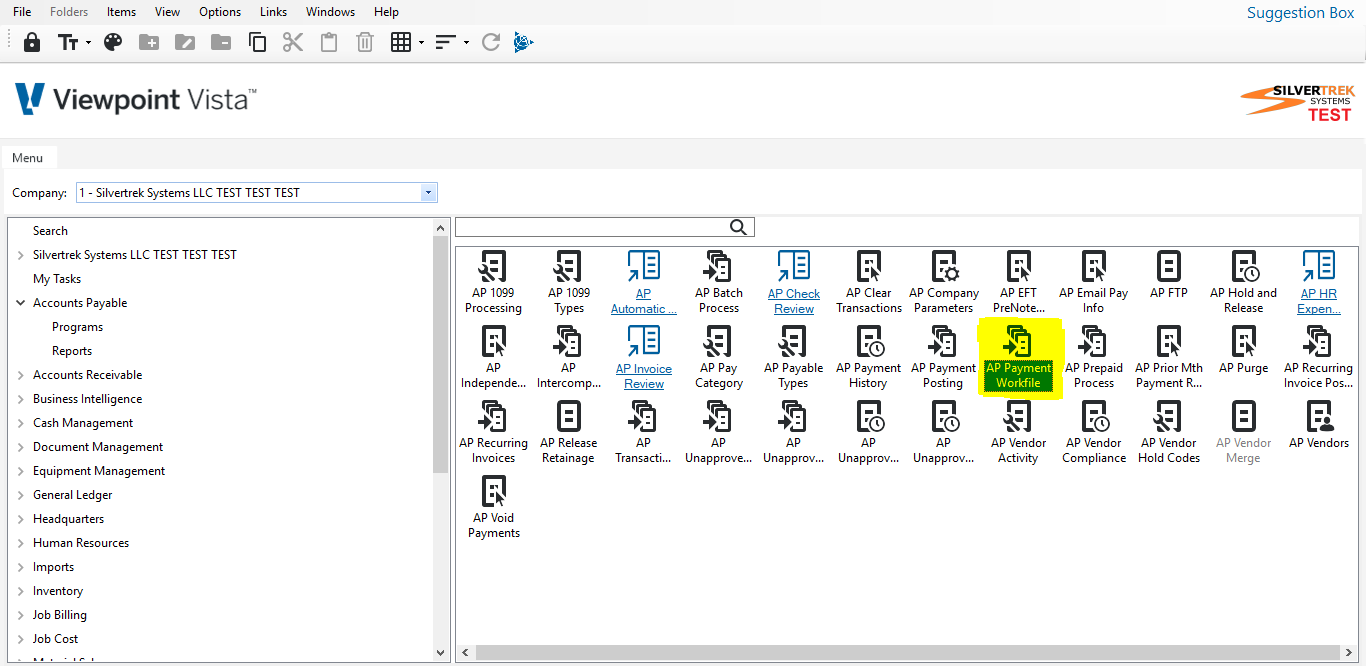
Task: Open the AP Check Review link
Action: (794, 283)
